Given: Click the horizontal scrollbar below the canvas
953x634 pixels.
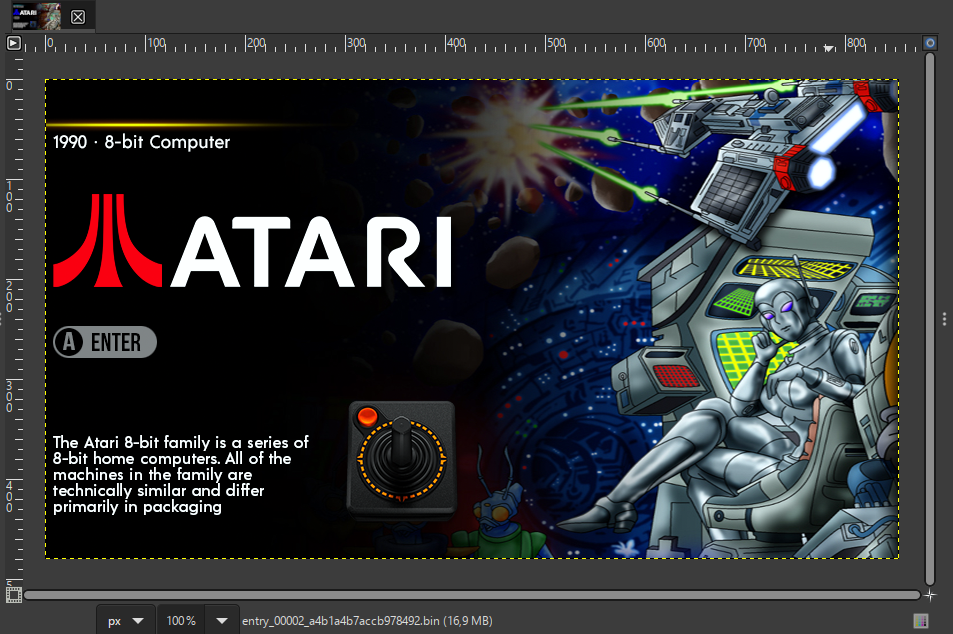Looking at the screenshot, I should (x=472, y=595).
